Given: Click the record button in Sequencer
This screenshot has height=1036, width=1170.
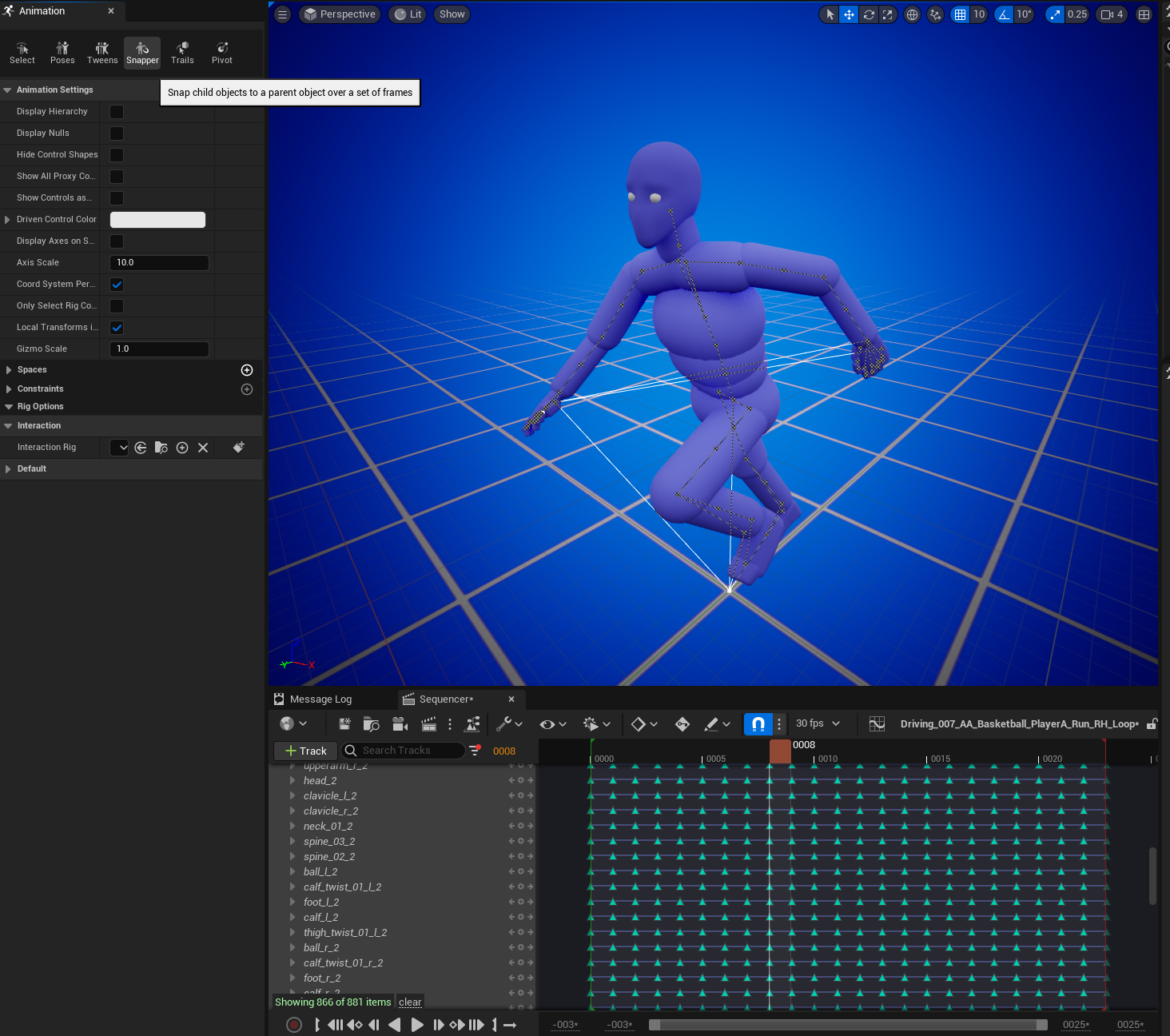Looking at the screenshot, I should [294, 1025].
